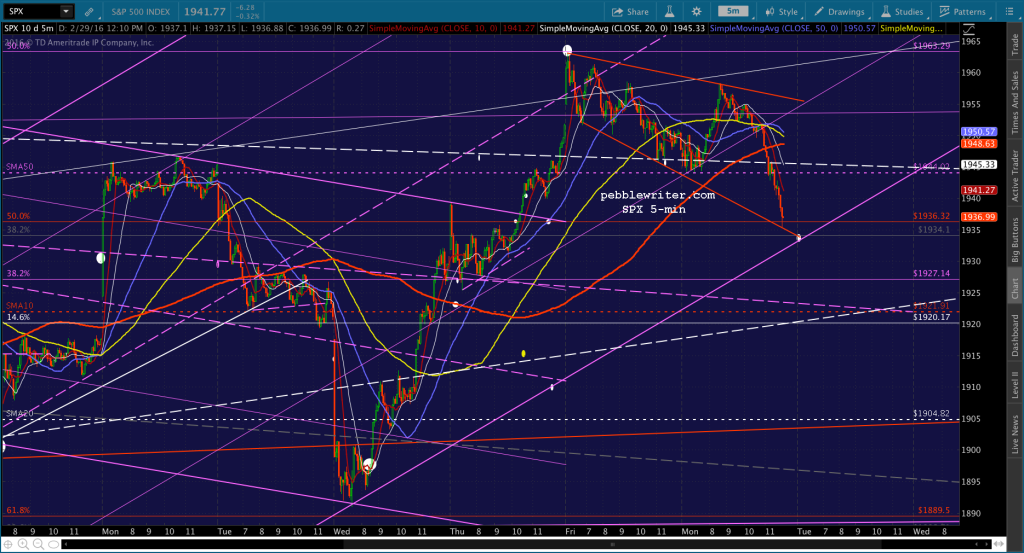Click the symbol link chain icon
The height and width of the screenshot is (553, 1024).
pyautogui.click(x=89, y=12)
